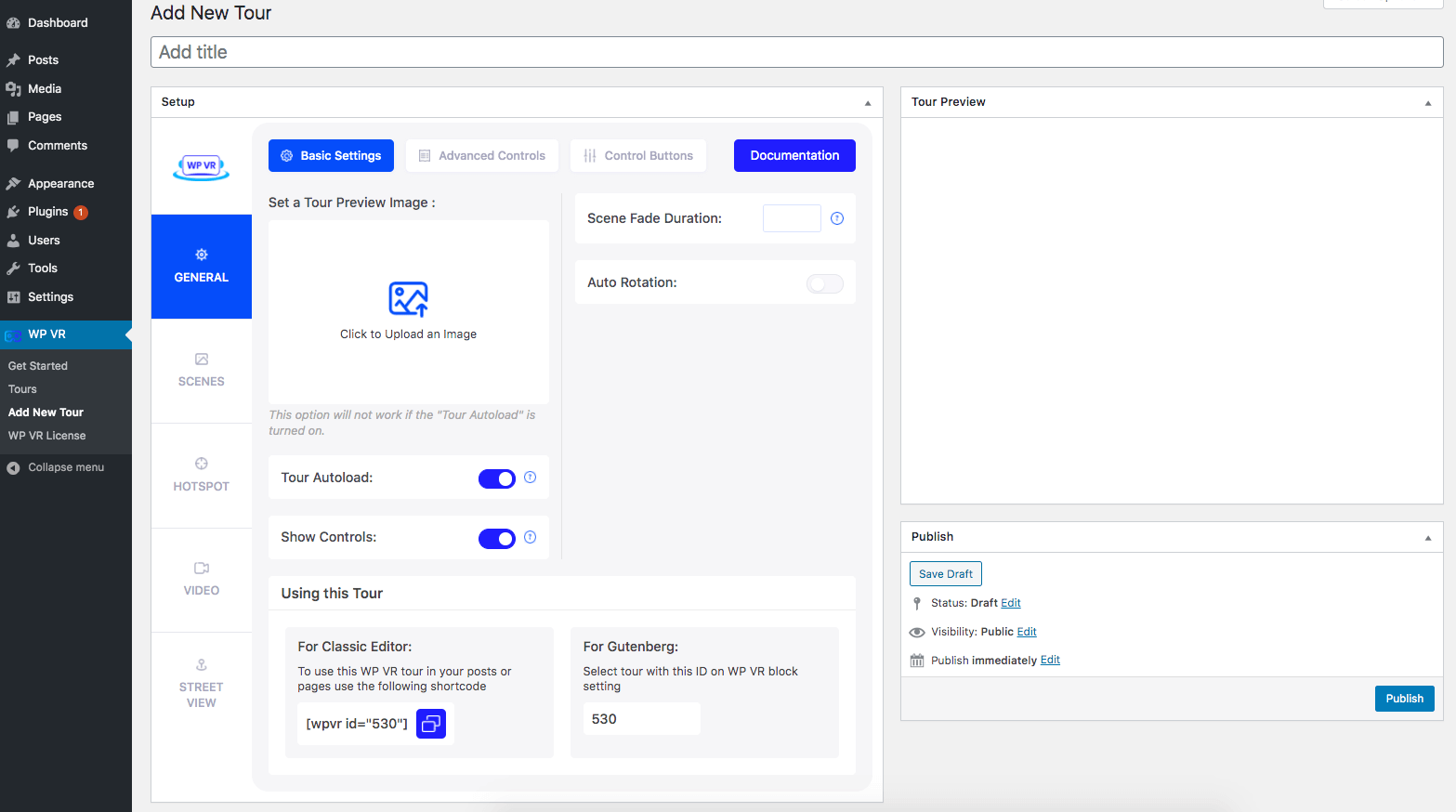Viewport: 1456px width, 812px height.
Task: Edit the Publish immediately schedule link
Action: (1050, 661)
